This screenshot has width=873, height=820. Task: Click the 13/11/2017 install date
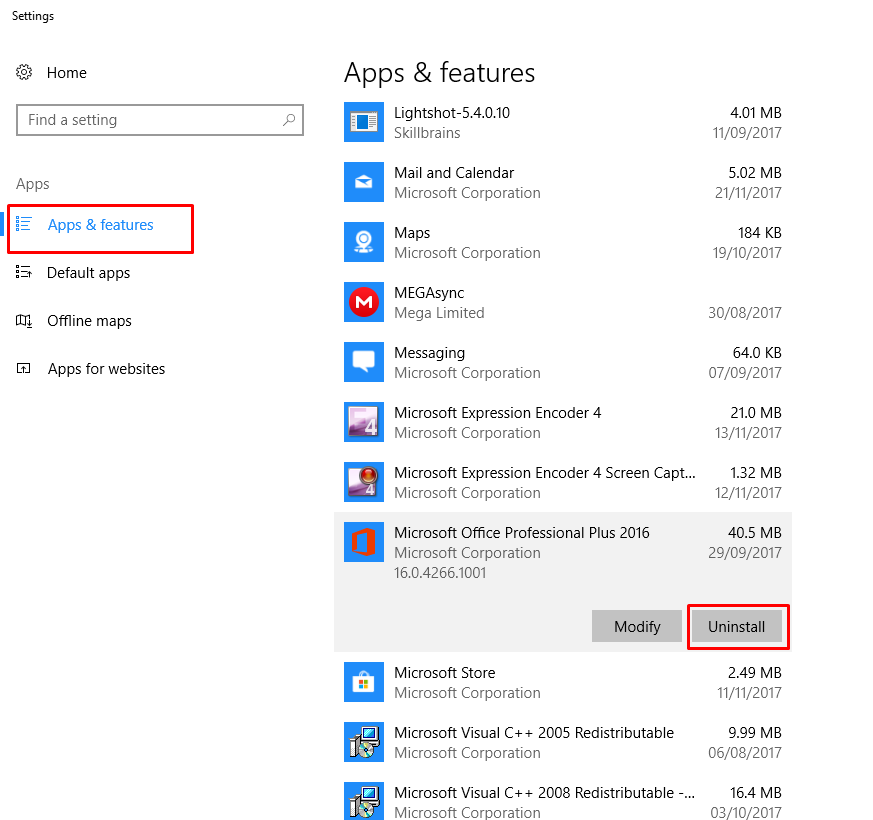748,433
